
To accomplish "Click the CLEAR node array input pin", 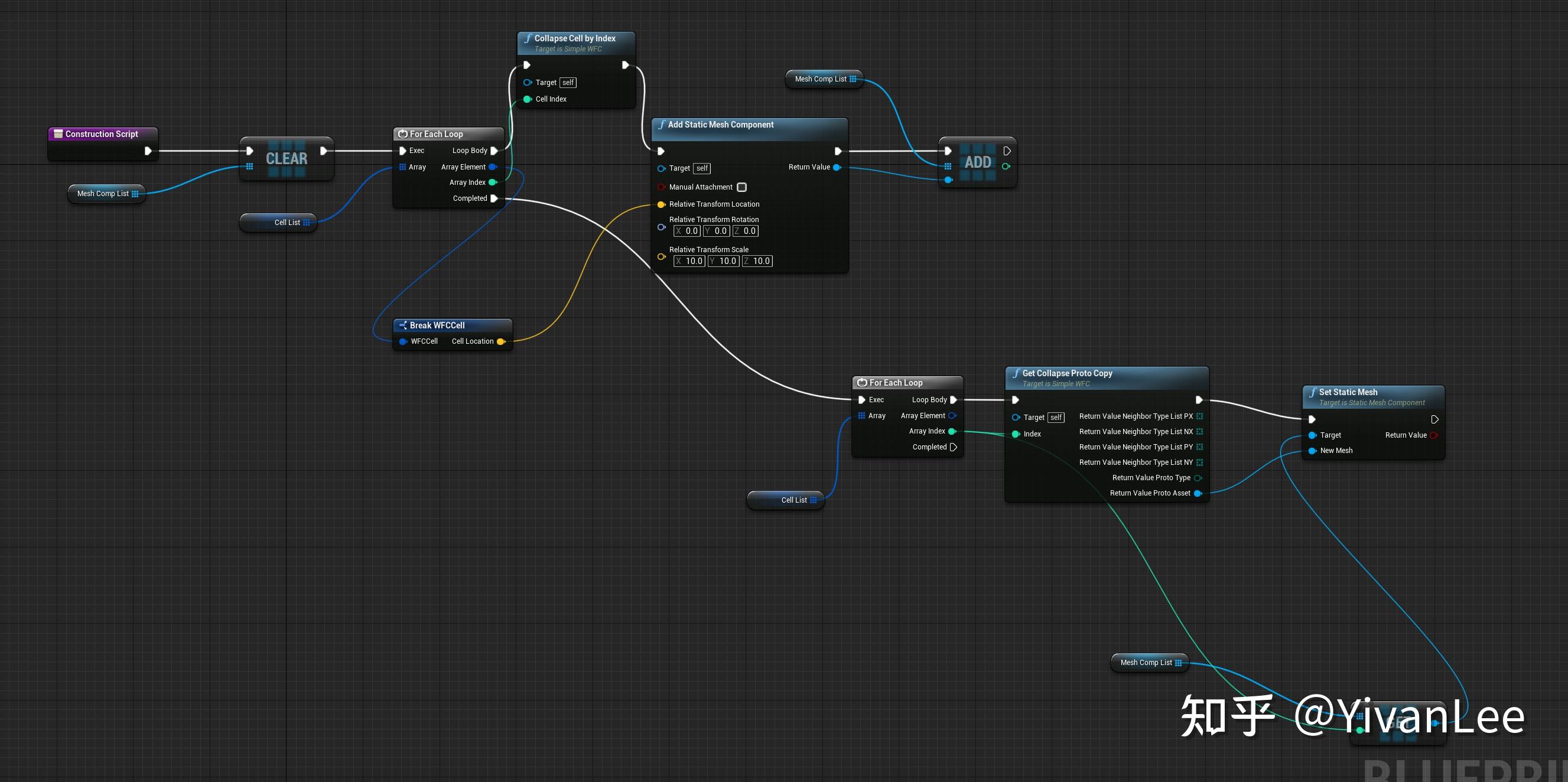I will click(249, 167).
